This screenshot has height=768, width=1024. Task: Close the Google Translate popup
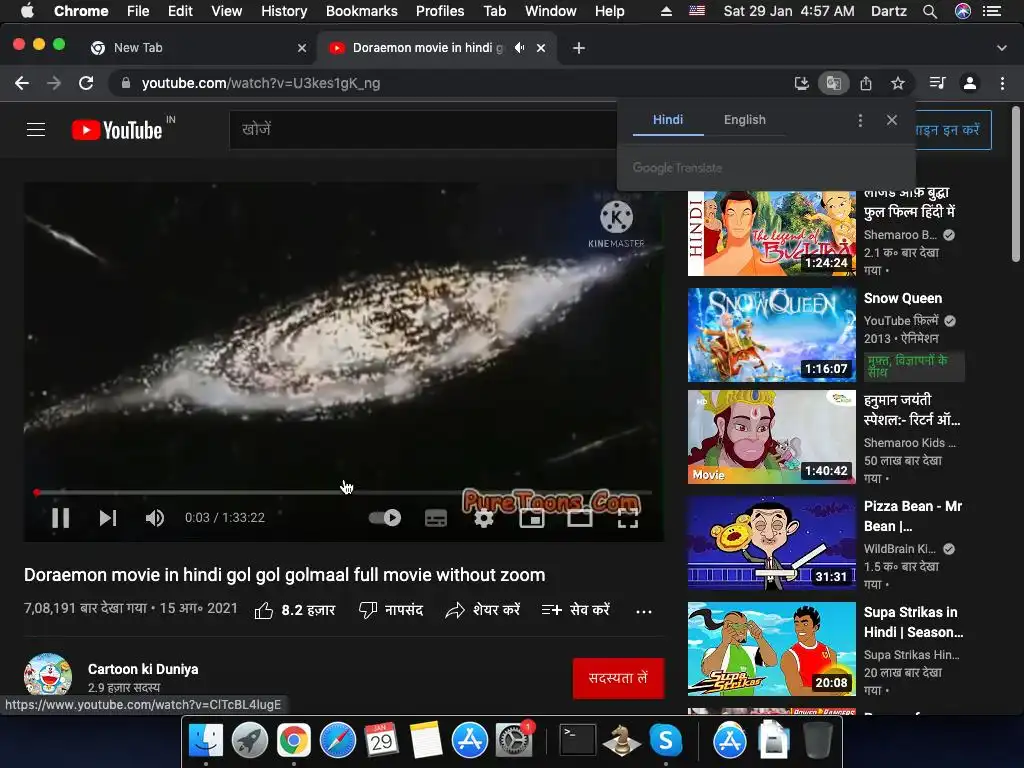point(891,120)
